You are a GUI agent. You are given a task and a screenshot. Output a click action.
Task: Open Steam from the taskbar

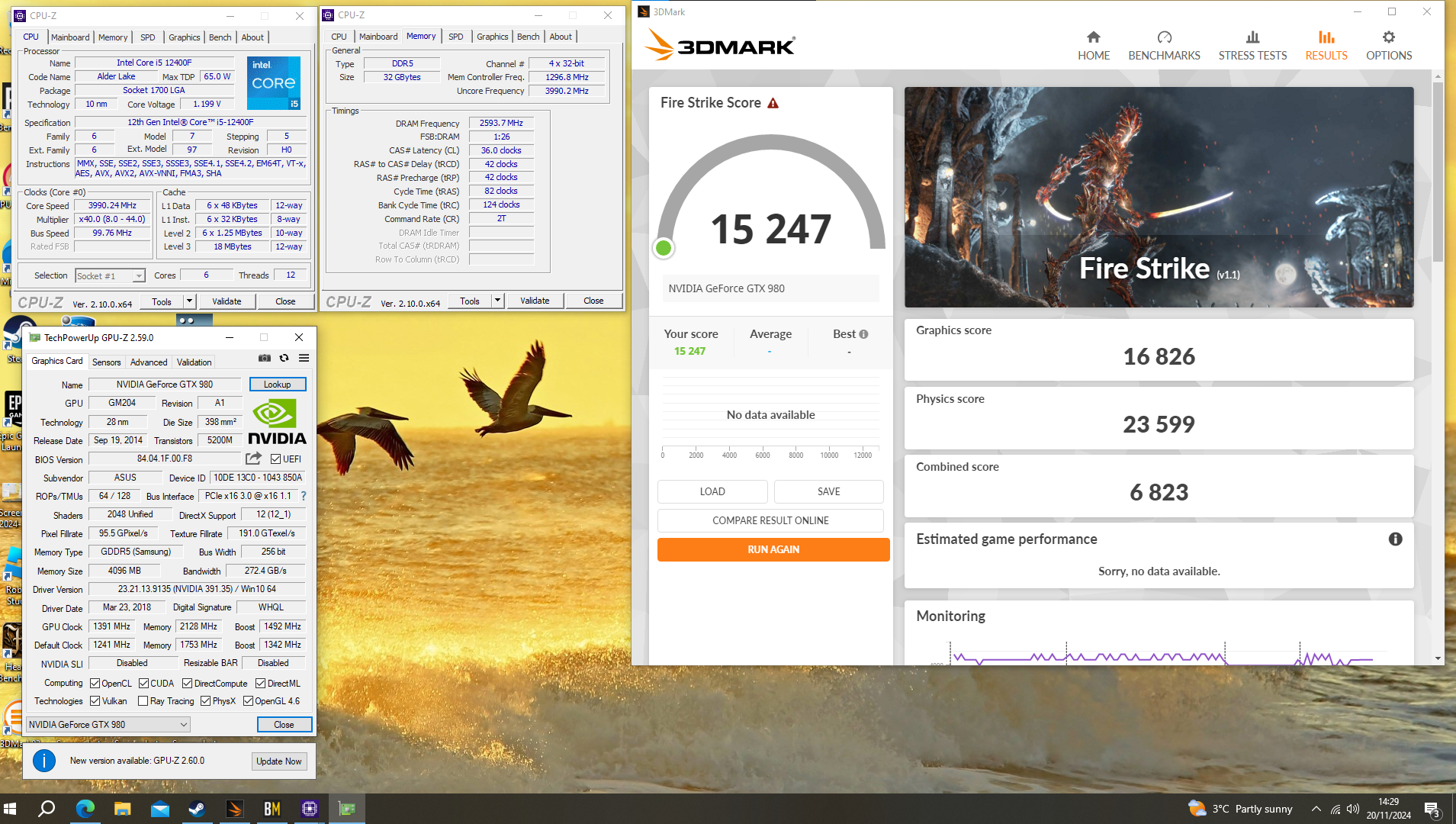[x=197, y=809]
